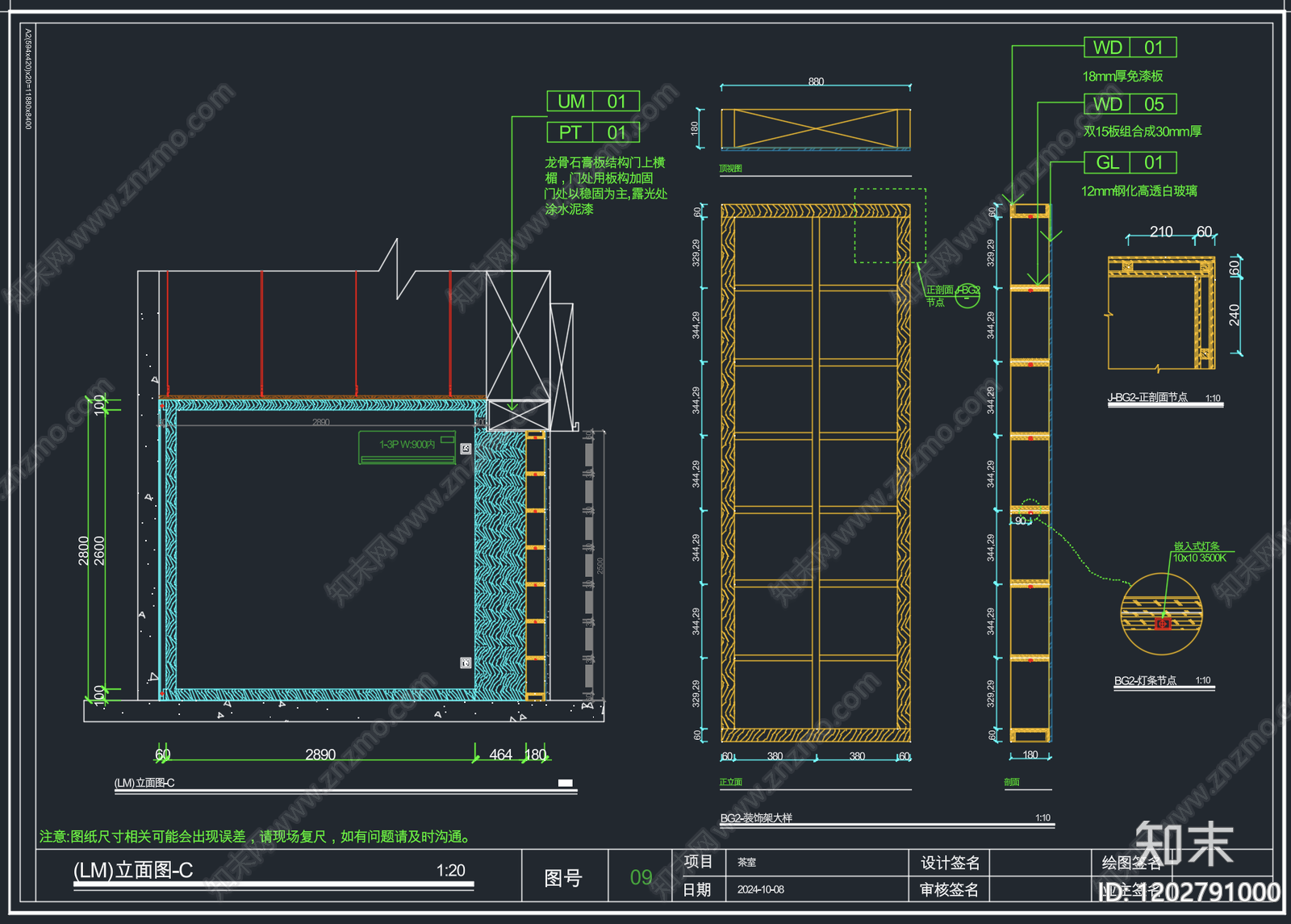The height and width of the screenshot is (924, 1291).
Task: Click the "210" dimension on node detail
Action: click(1161, 232)
